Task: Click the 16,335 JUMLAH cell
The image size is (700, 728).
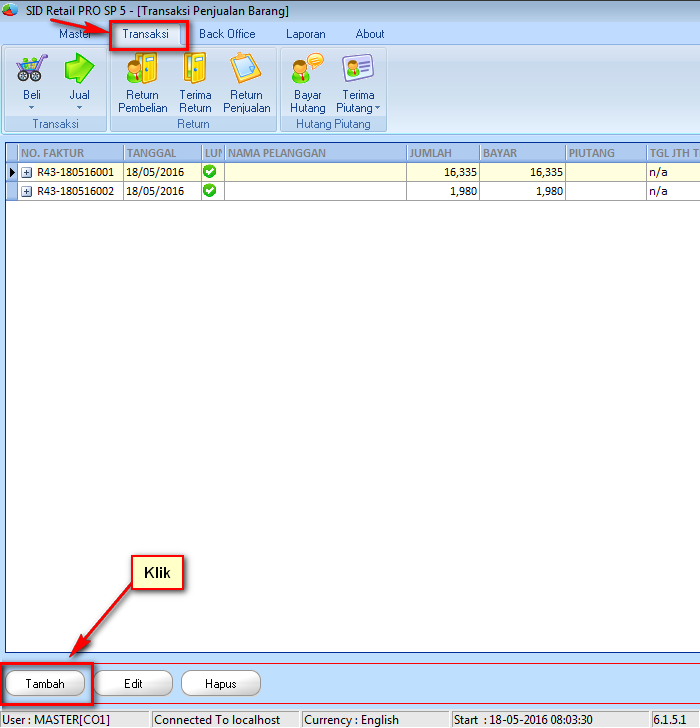Action: pyautogui.click(x=443, y=172)
